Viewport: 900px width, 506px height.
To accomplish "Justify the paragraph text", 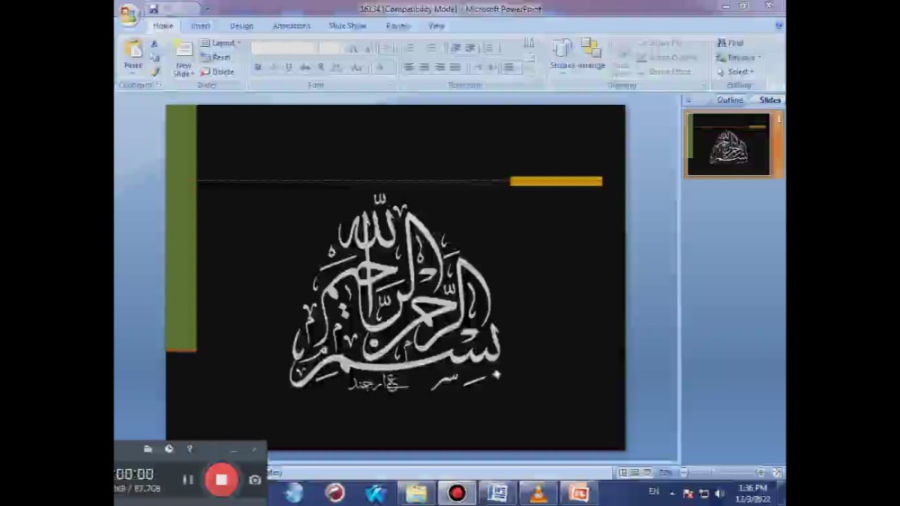I will coord(456,68).
